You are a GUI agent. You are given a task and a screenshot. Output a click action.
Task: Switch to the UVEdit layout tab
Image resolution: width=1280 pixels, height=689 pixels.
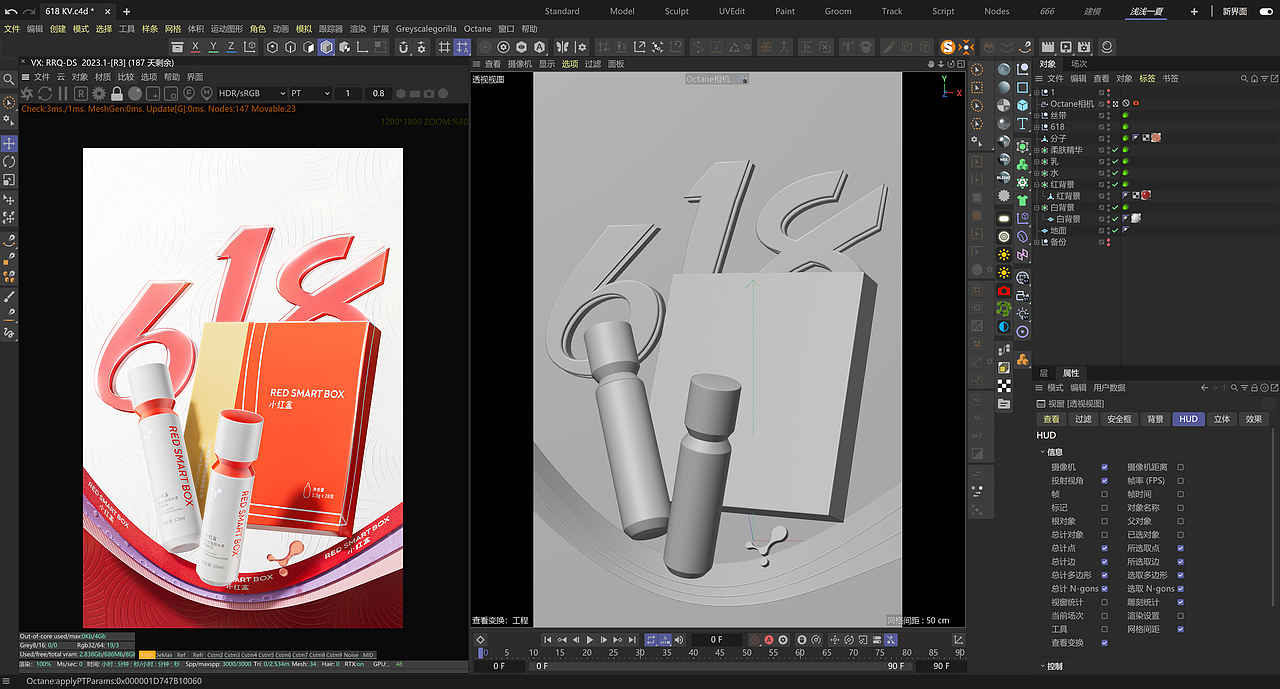(731, 11)
